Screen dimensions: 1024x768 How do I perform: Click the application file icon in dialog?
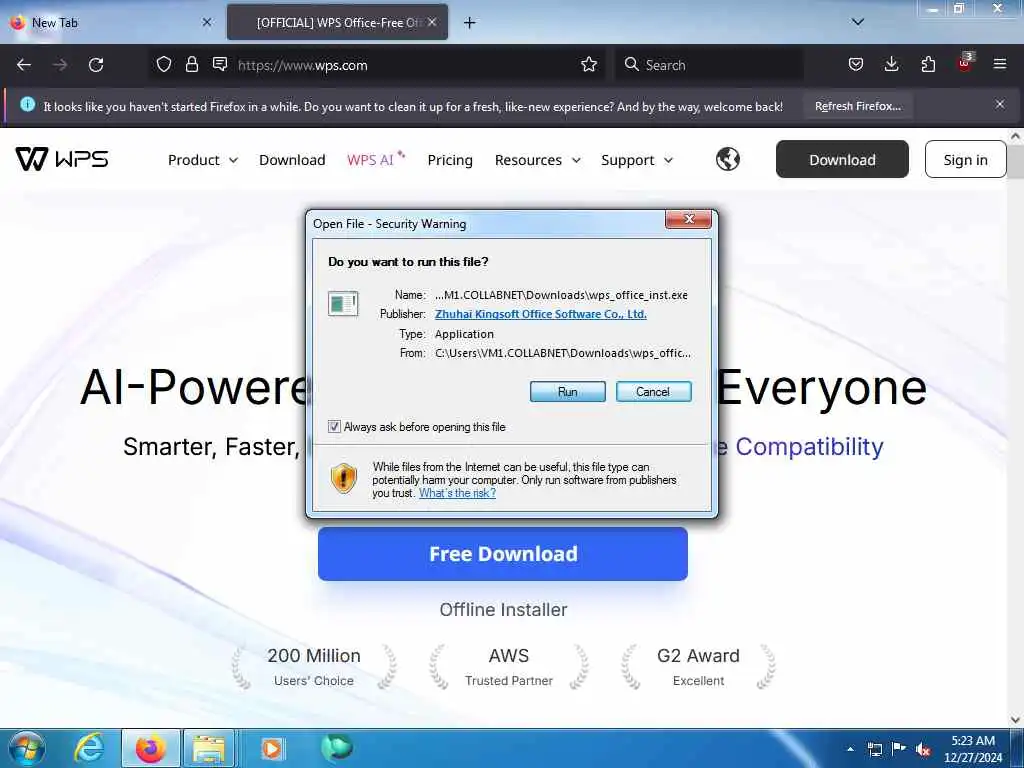tap(343, 304)
